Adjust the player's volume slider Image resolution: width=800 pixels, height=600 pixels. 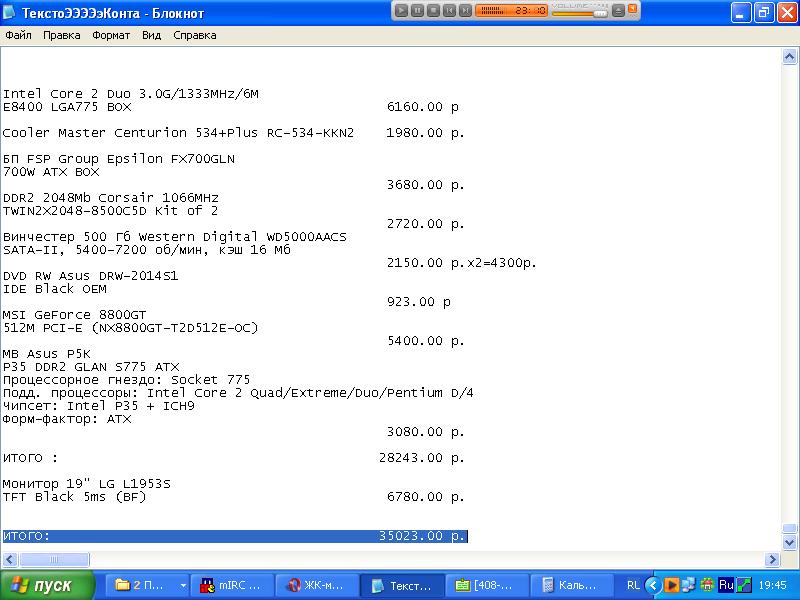pos(580,13)
